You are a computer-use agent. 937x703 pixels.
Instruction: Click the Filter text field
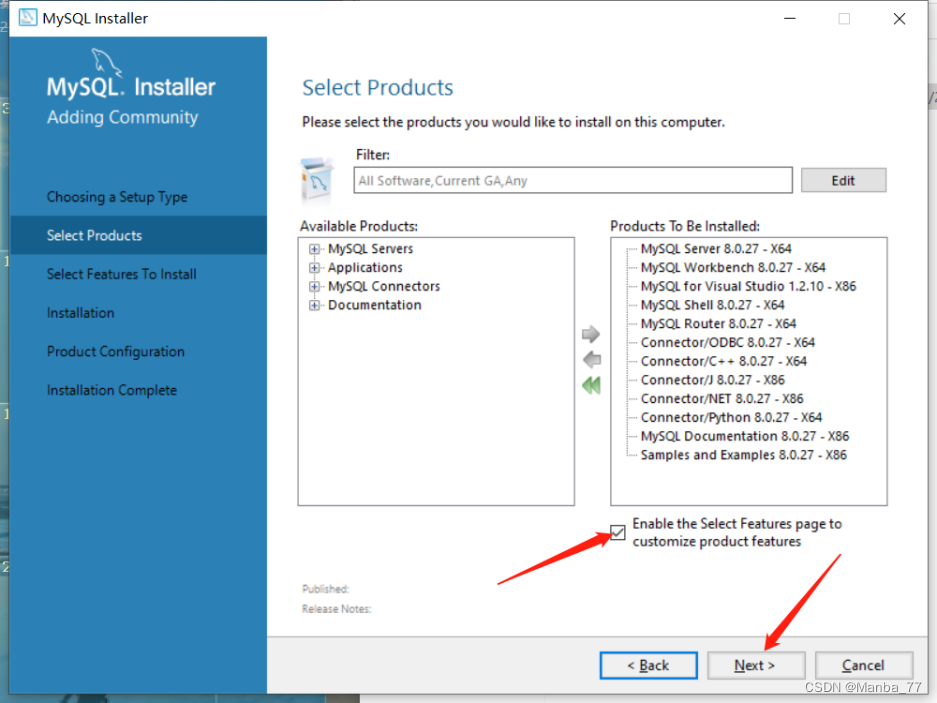(573, 181)
